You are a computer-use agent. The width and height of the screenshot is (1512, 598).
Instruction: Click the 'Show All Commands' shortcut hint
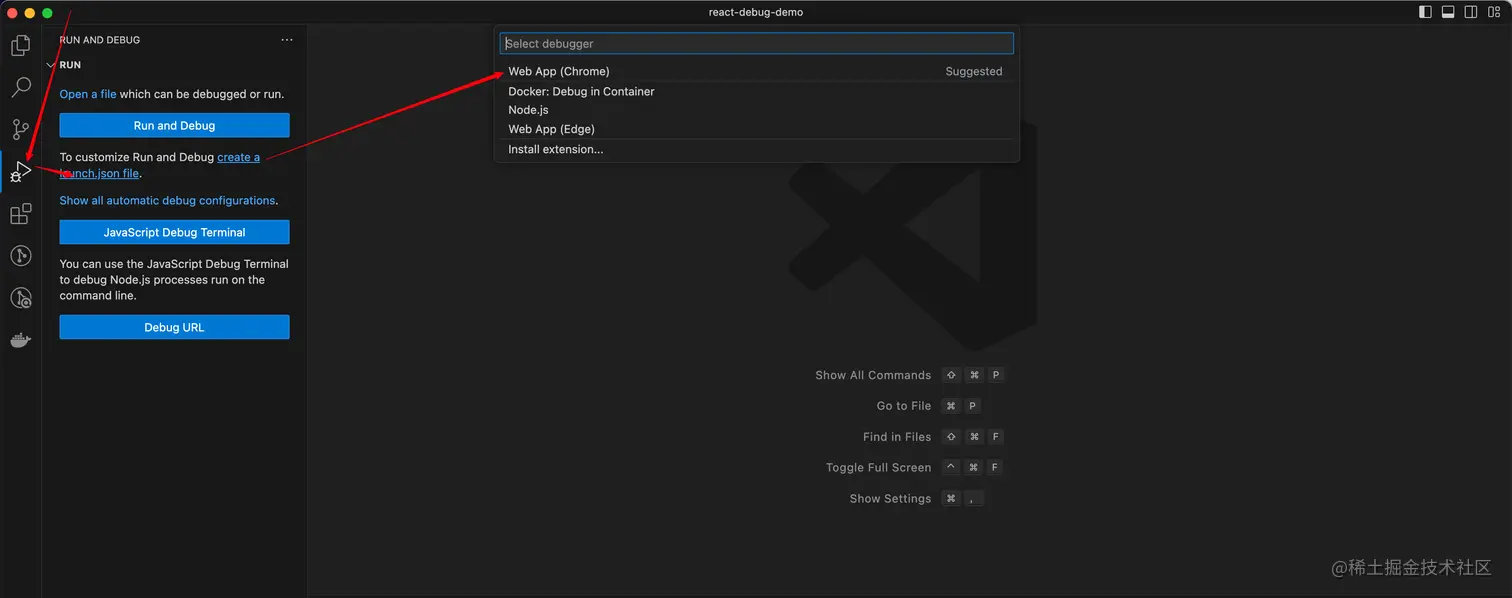coord(873,375)
